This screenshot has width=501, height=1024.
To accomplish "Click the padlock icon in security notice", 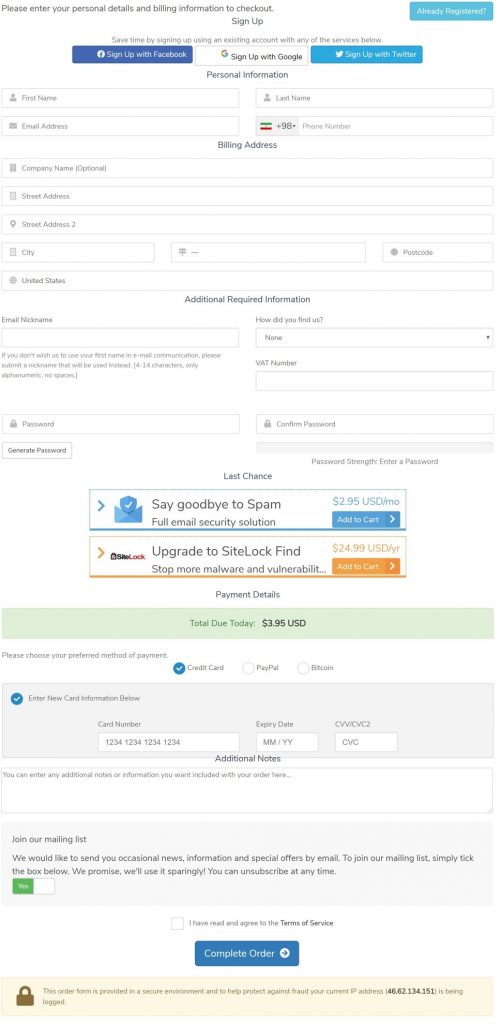I will 25,995.
